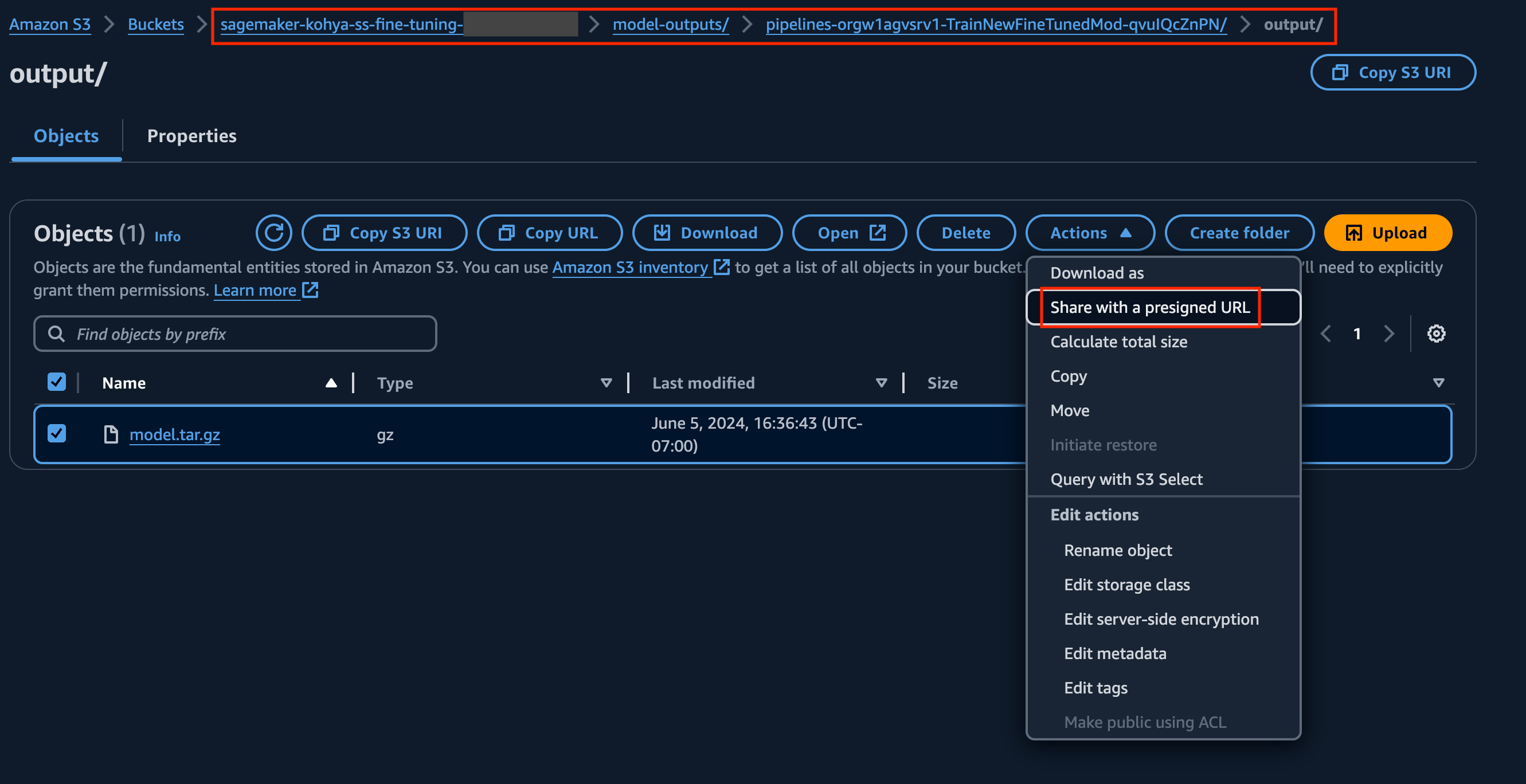Go to next page arrow
1526x784 pixels.
tap(1389, 334)
